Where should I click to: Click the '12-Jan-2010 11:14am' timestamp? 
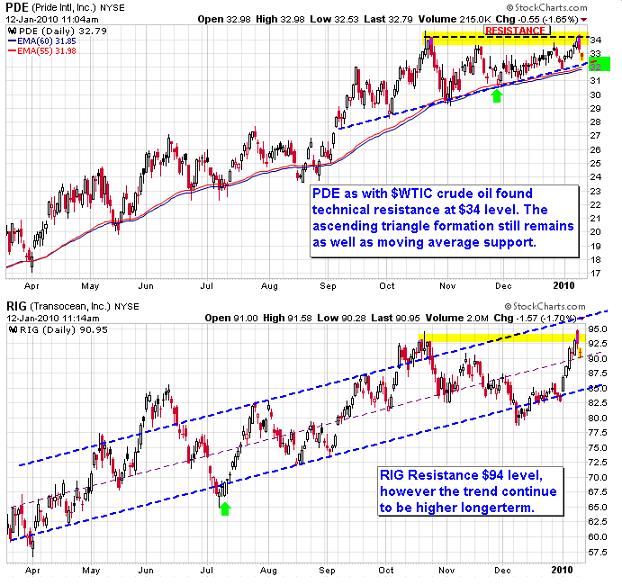pyautogui.click(x=52, y=318)
